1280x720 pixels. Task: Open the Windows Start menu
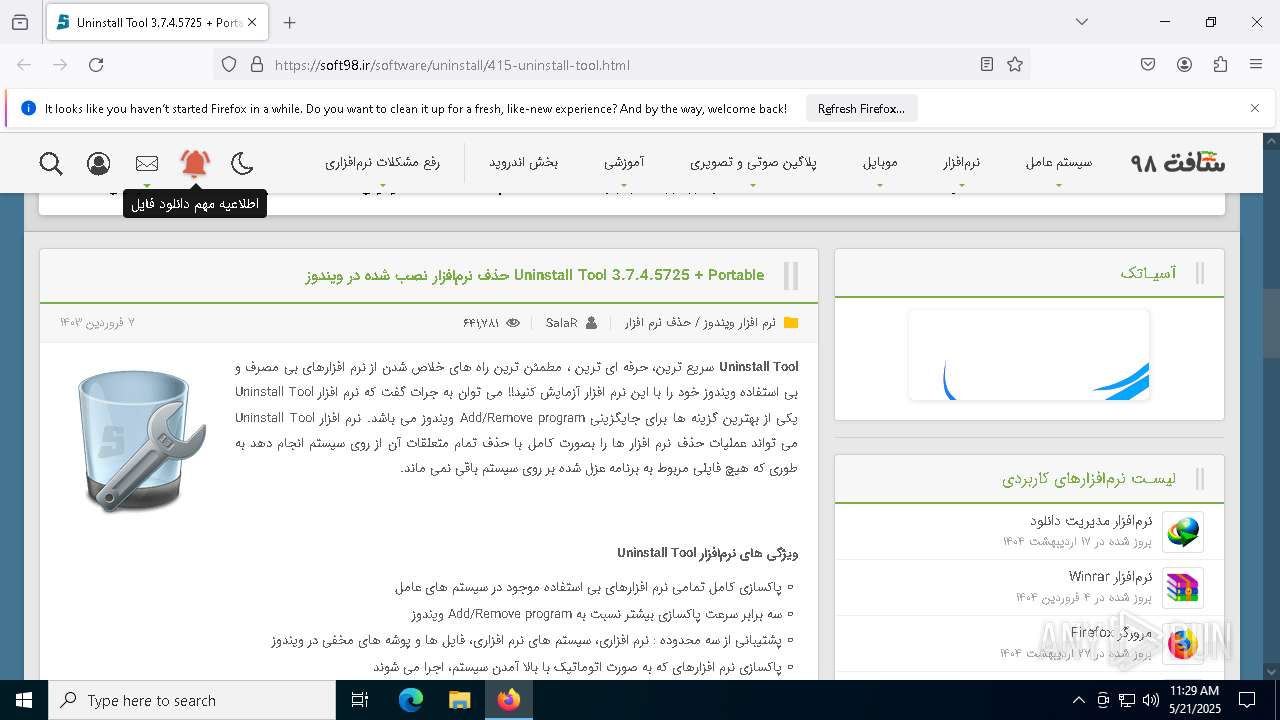click(24, 700)
